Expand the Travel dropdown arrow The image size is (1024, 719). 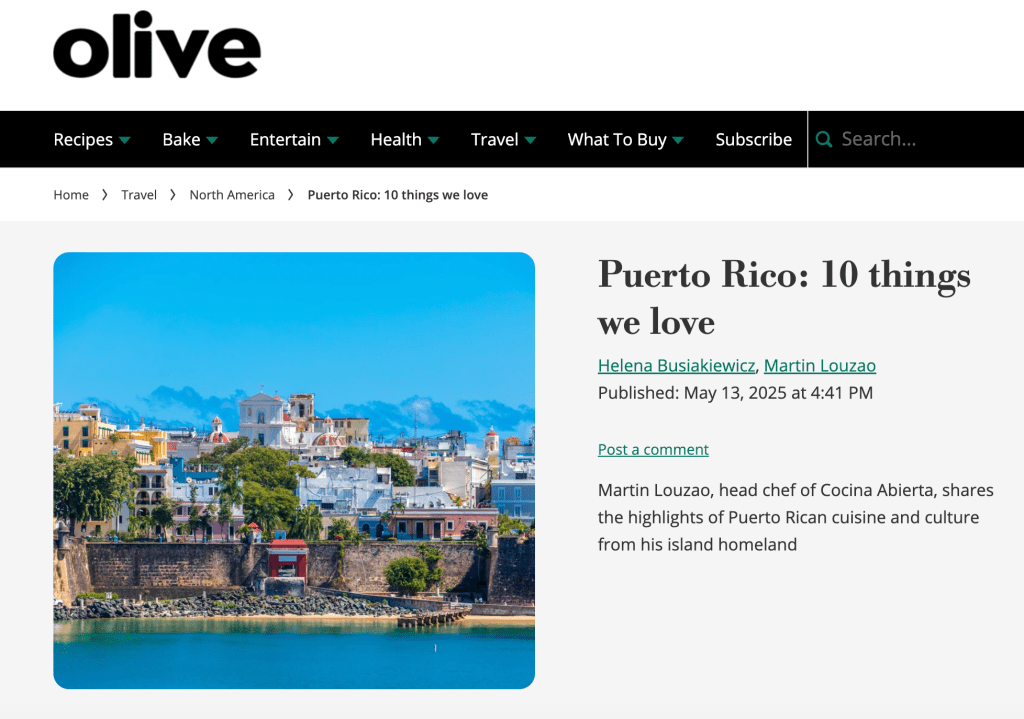coord(530,140)
